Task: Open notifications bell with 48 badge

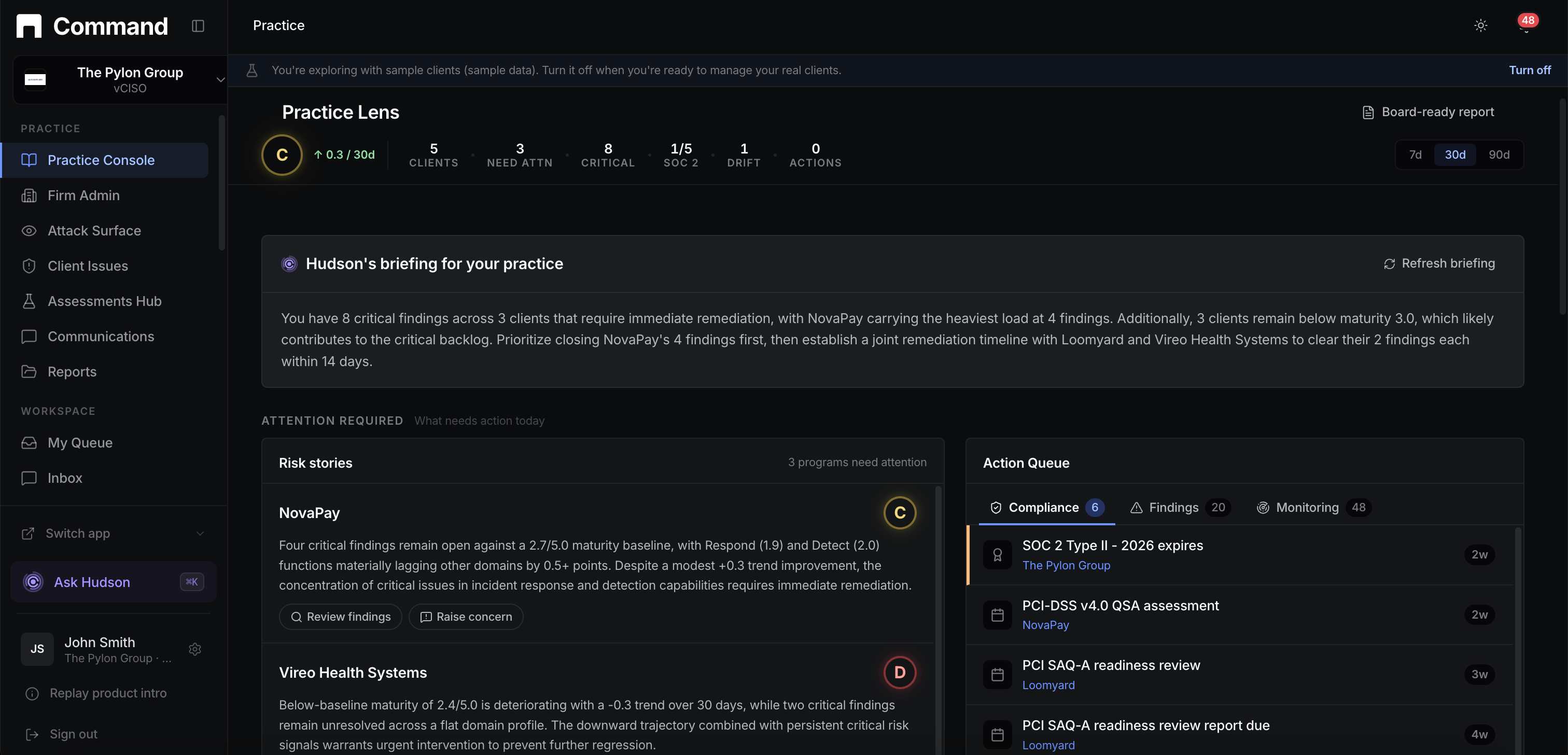Action: coord(1525,24)
